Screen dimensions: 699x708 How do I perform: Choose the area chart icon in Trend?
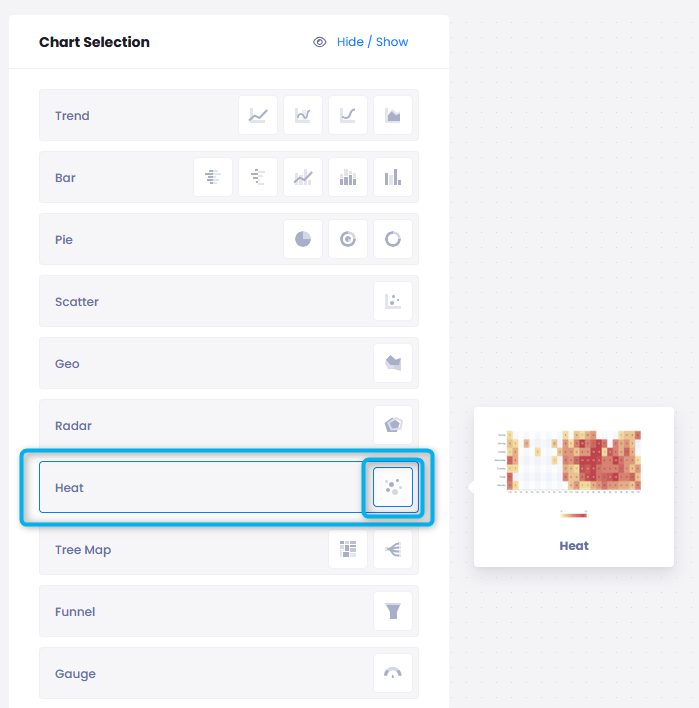click(393, 116)
